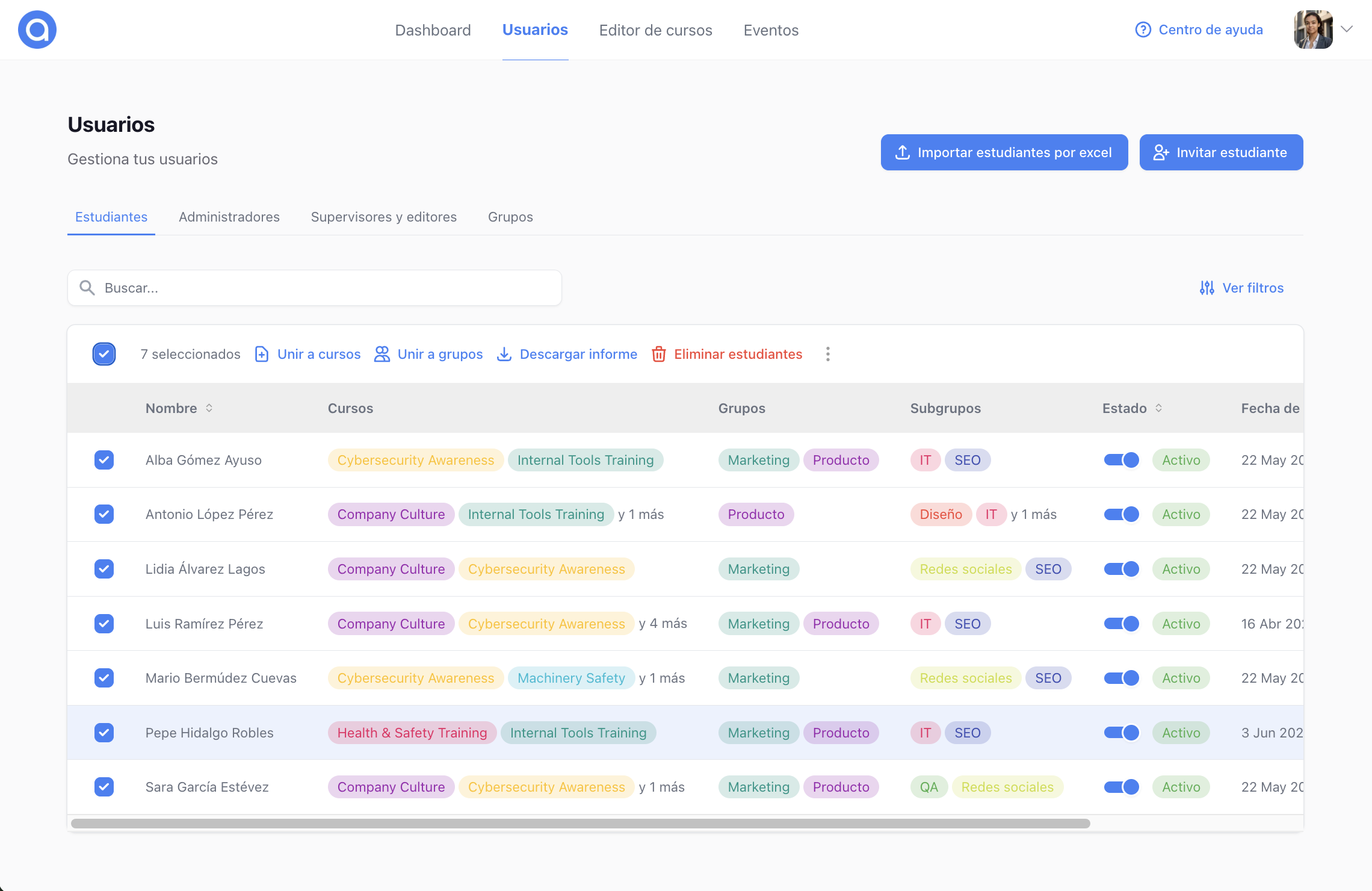
Task: Click the Unir a grupos people icon
Action: point(382,354)
